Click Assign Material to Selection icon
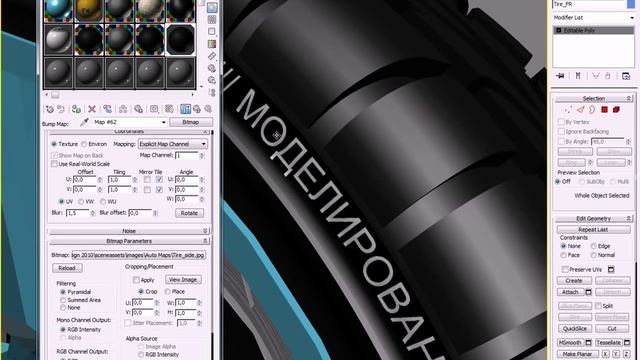Screen dimensions: 640x360 76,109
